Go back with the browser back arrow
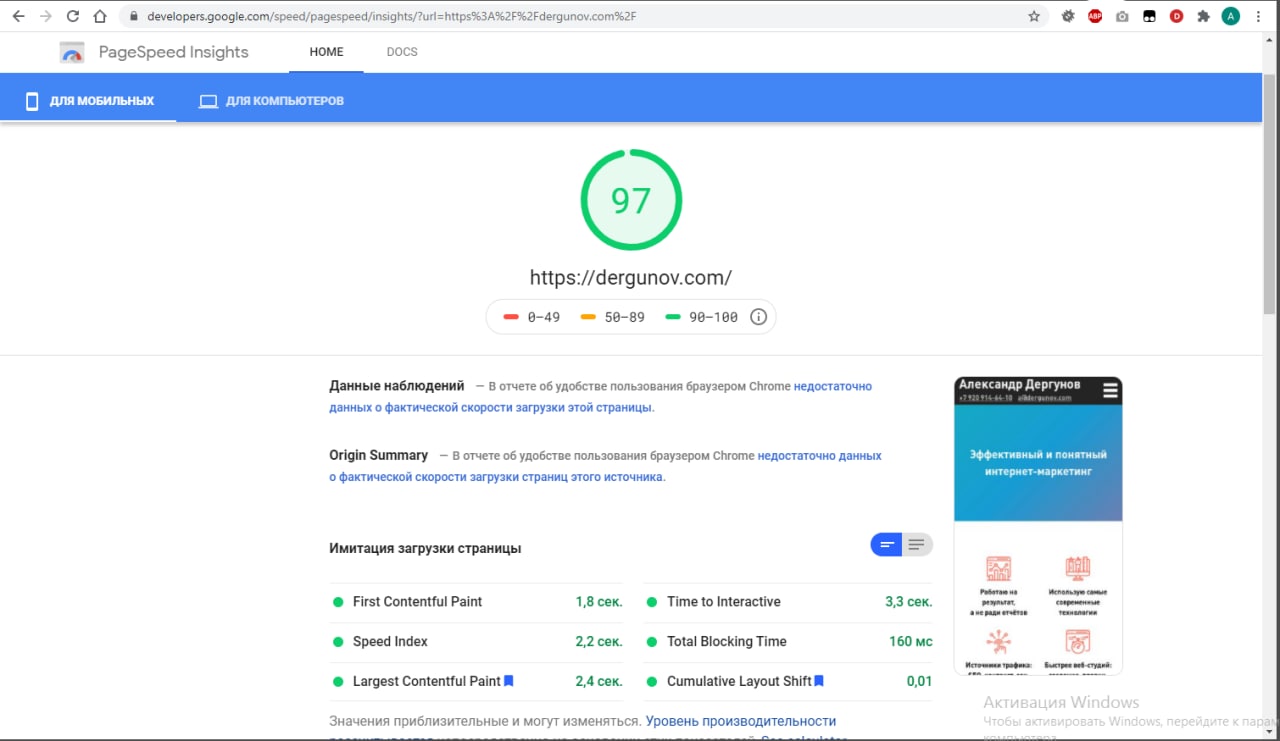1280x741 pixels. (x=18, y=16)
